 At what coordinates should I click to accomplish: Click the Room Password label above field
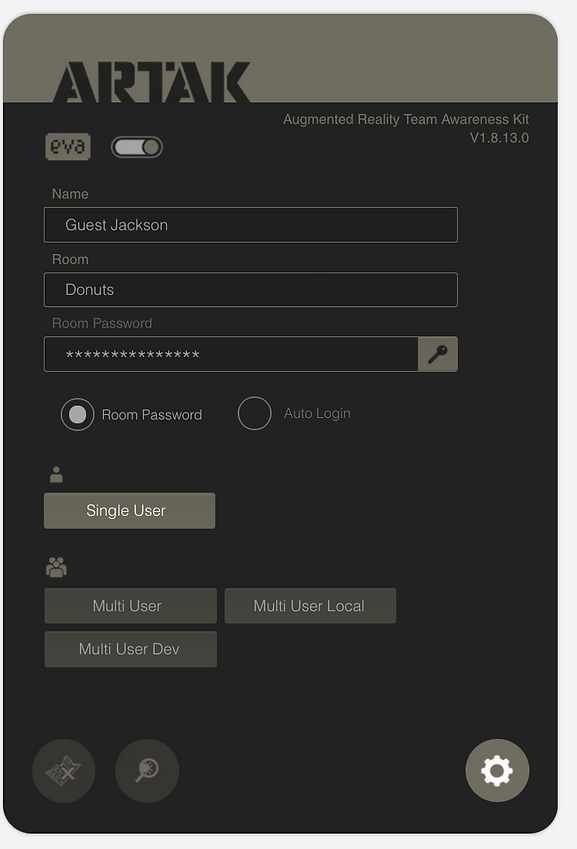[102, 323]
